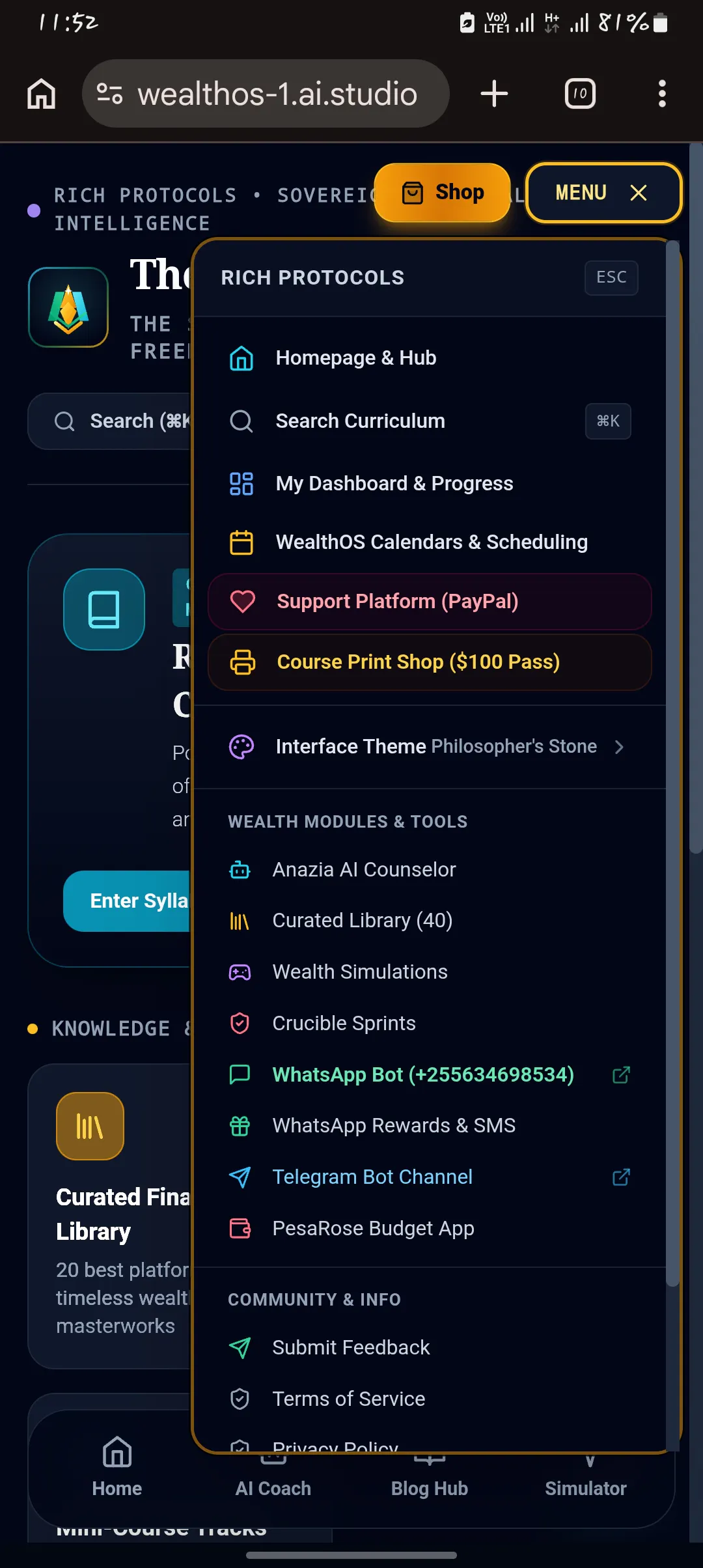
Task: Open WhatsApp Rewards & SMS
Action: 430,1126
